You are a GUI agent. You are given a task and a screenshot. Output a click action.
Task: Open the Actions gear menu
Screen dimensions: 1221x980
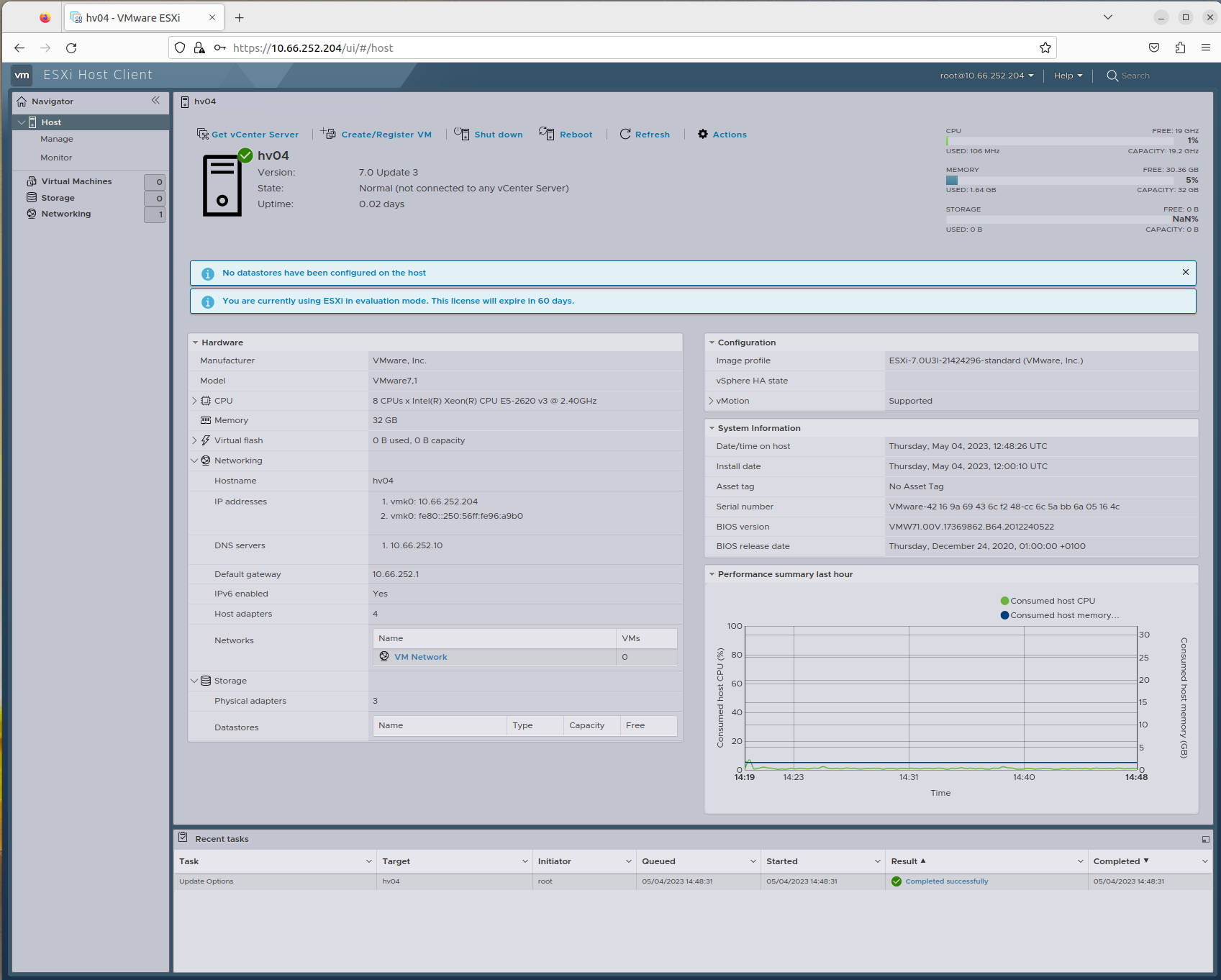point(703,134)
